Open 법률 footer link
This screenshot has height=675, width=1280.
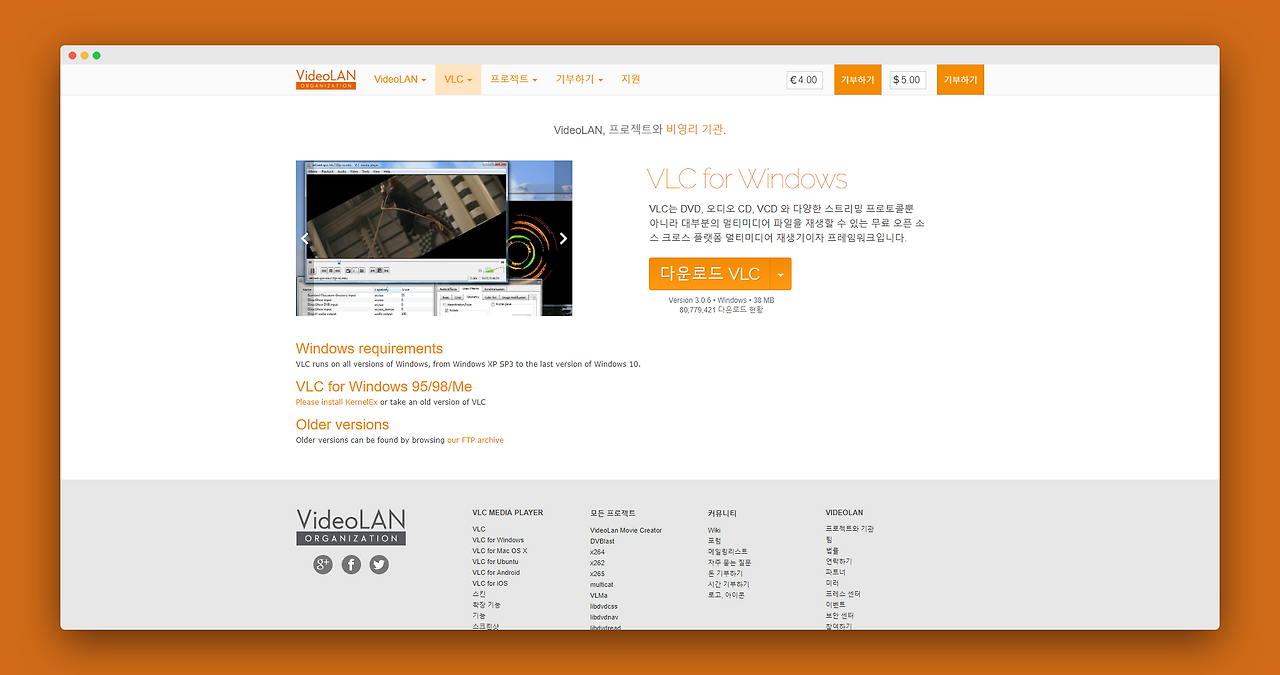pos(832,551)
